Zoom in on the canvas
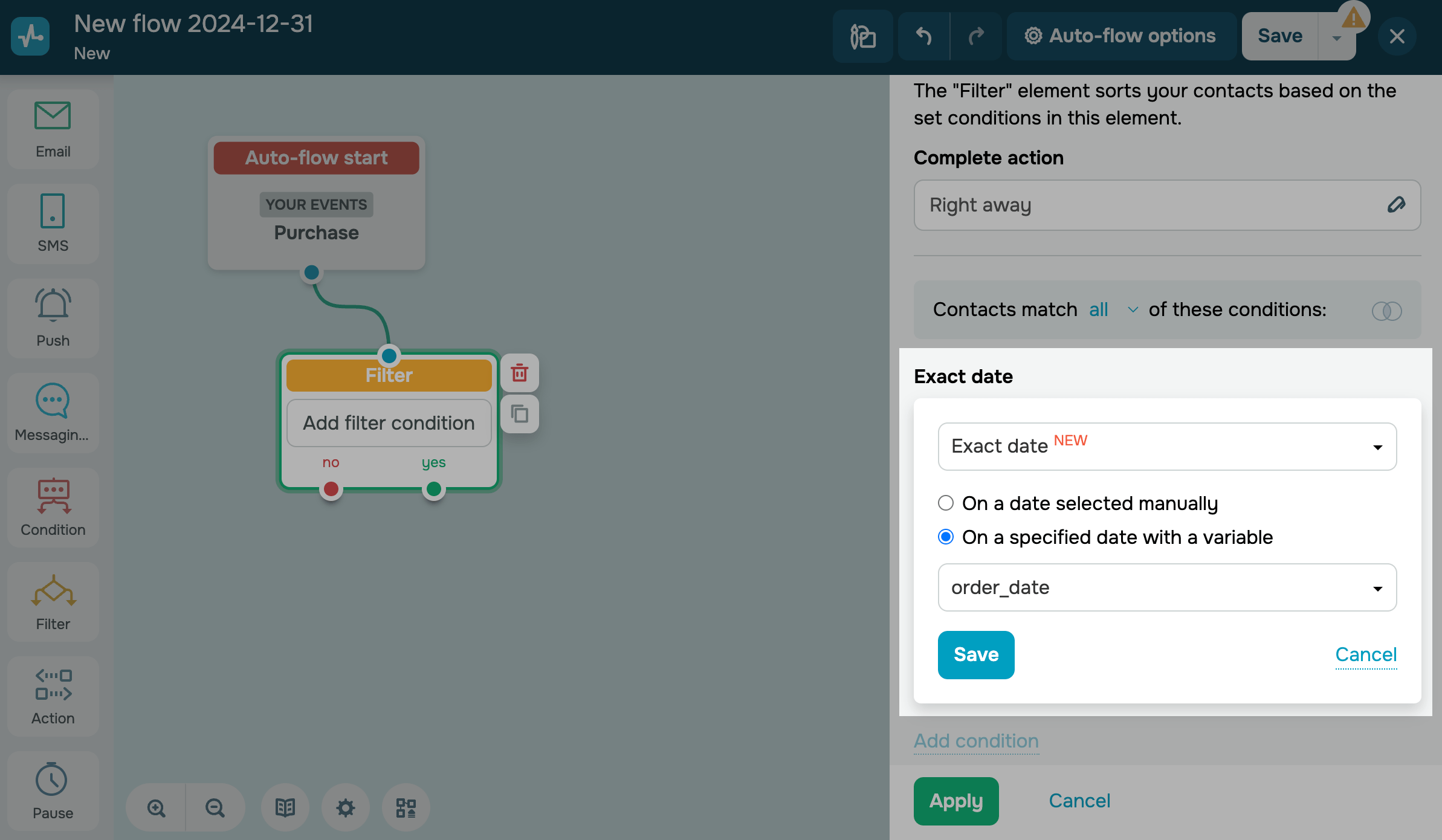This screenshot has height=840, width=1442. (156, 807)
